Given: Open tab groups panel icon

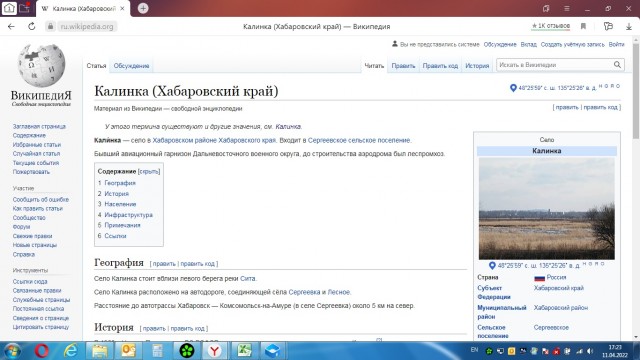Looking at the screenshot, I should (x=25, y=8).
